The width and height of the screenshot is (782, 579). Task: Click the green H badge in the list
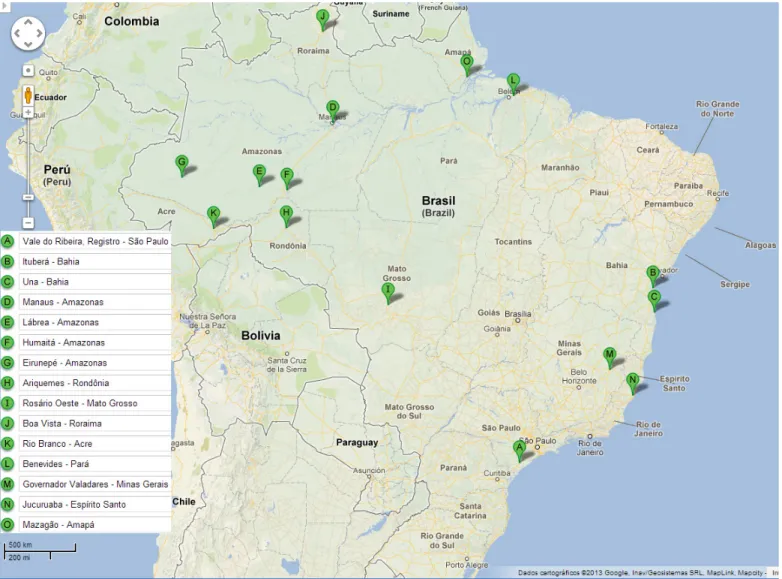[7, 383]
